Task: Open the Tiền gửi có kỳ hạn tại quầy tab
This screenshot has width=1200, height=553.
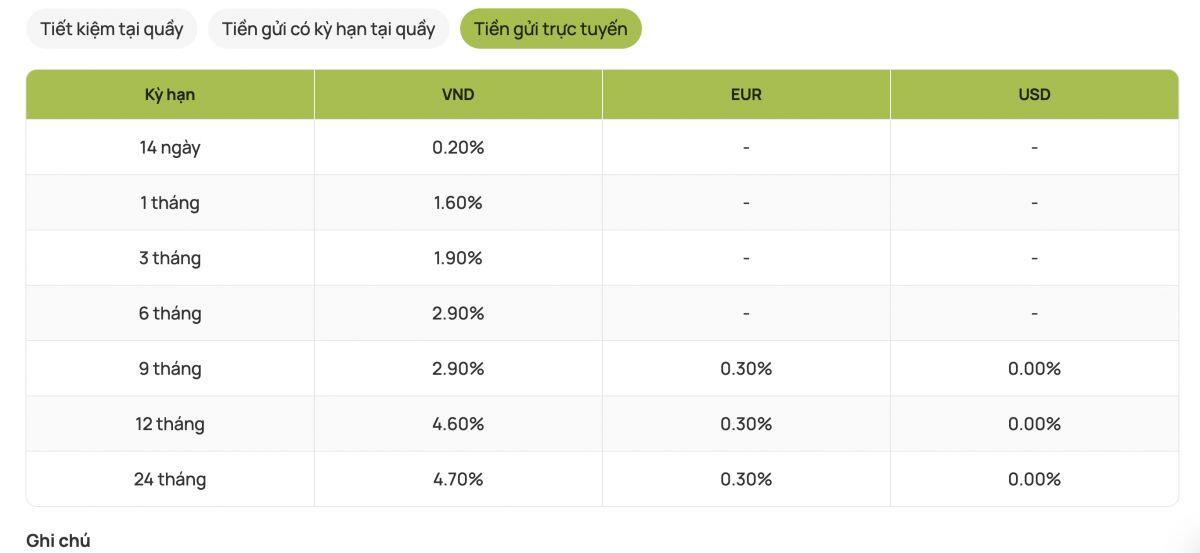Action: click(328, 28)
